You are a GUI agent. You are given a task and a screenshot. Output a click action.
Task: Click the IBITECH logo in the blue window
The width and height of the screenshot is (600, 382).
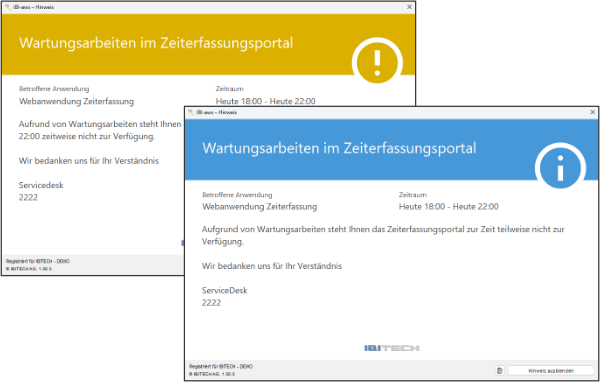point(392,348)
